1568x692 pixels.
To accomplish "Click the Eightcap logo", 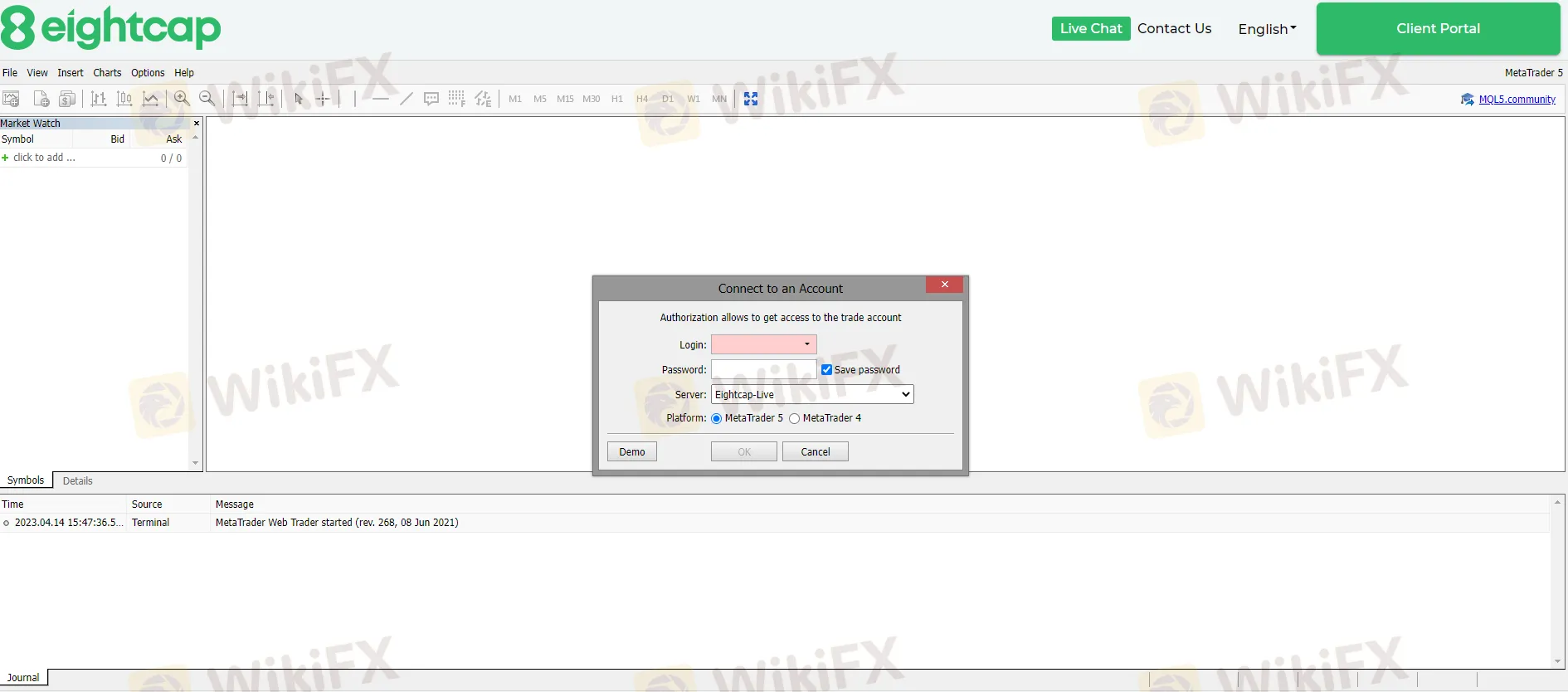I will pyautogui.click(x=111, y=27).
